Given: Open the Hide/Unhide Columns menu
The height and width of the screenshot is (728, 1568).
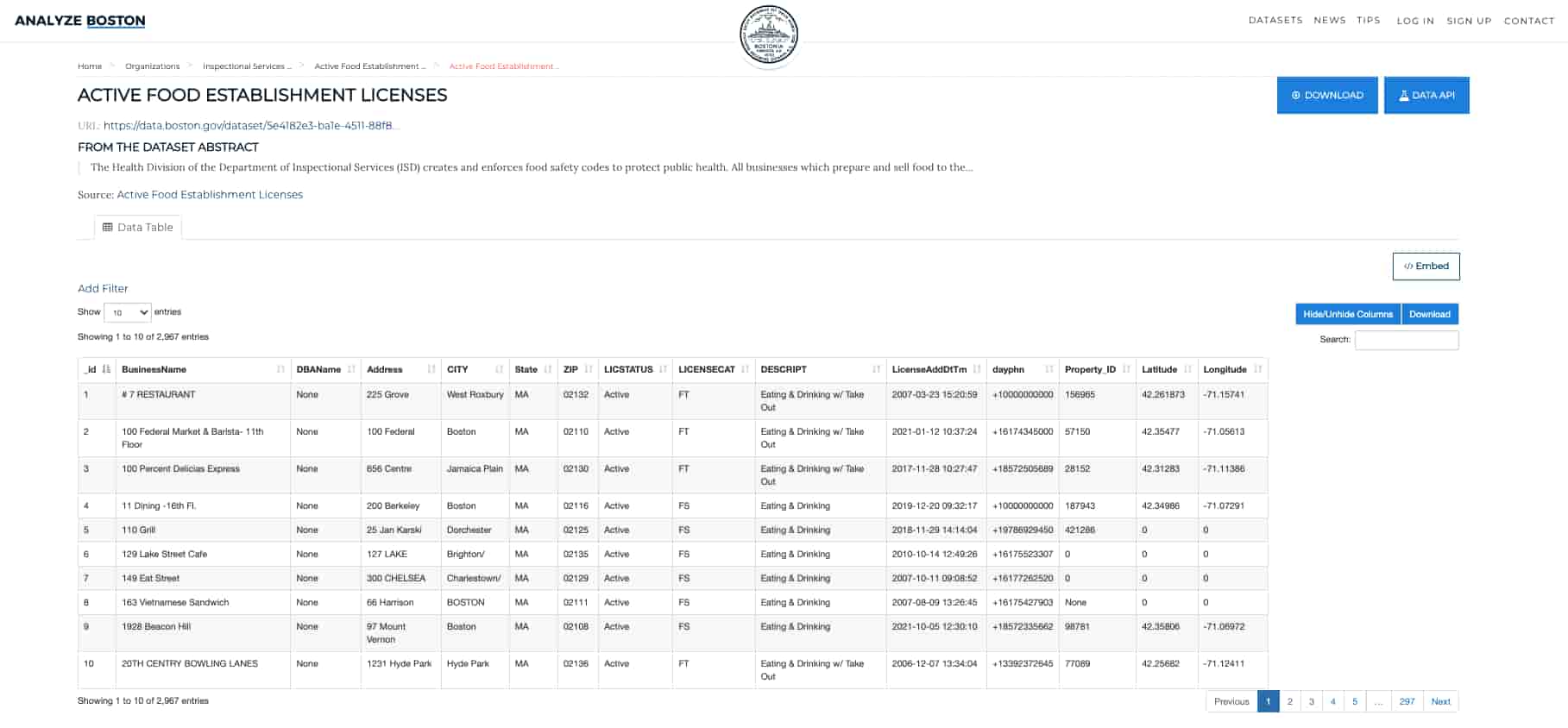Looking at the screenshot, I should point(1347,314).
